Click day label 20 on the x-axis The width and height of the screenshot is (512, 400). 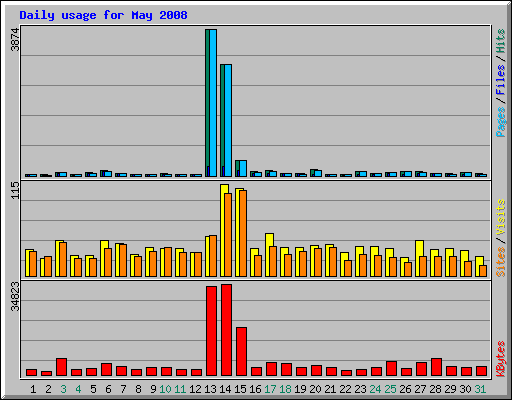[x=315, y=389]
